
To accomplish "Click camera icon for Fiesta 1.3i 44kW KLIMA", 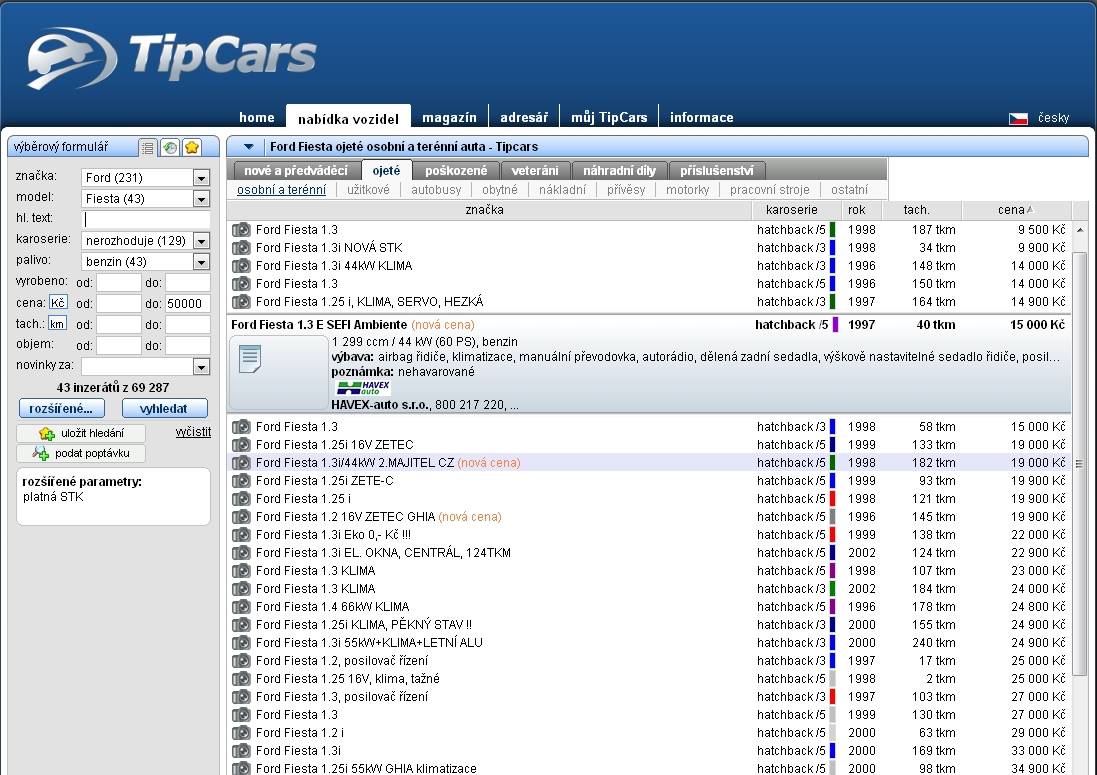I will [x=241, y=266].
